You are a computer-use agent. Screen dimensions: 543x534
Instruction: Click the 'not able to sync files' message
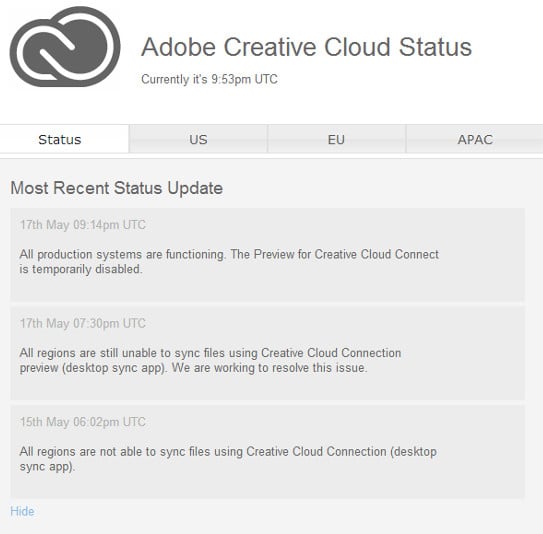click(x=228, y=459)
